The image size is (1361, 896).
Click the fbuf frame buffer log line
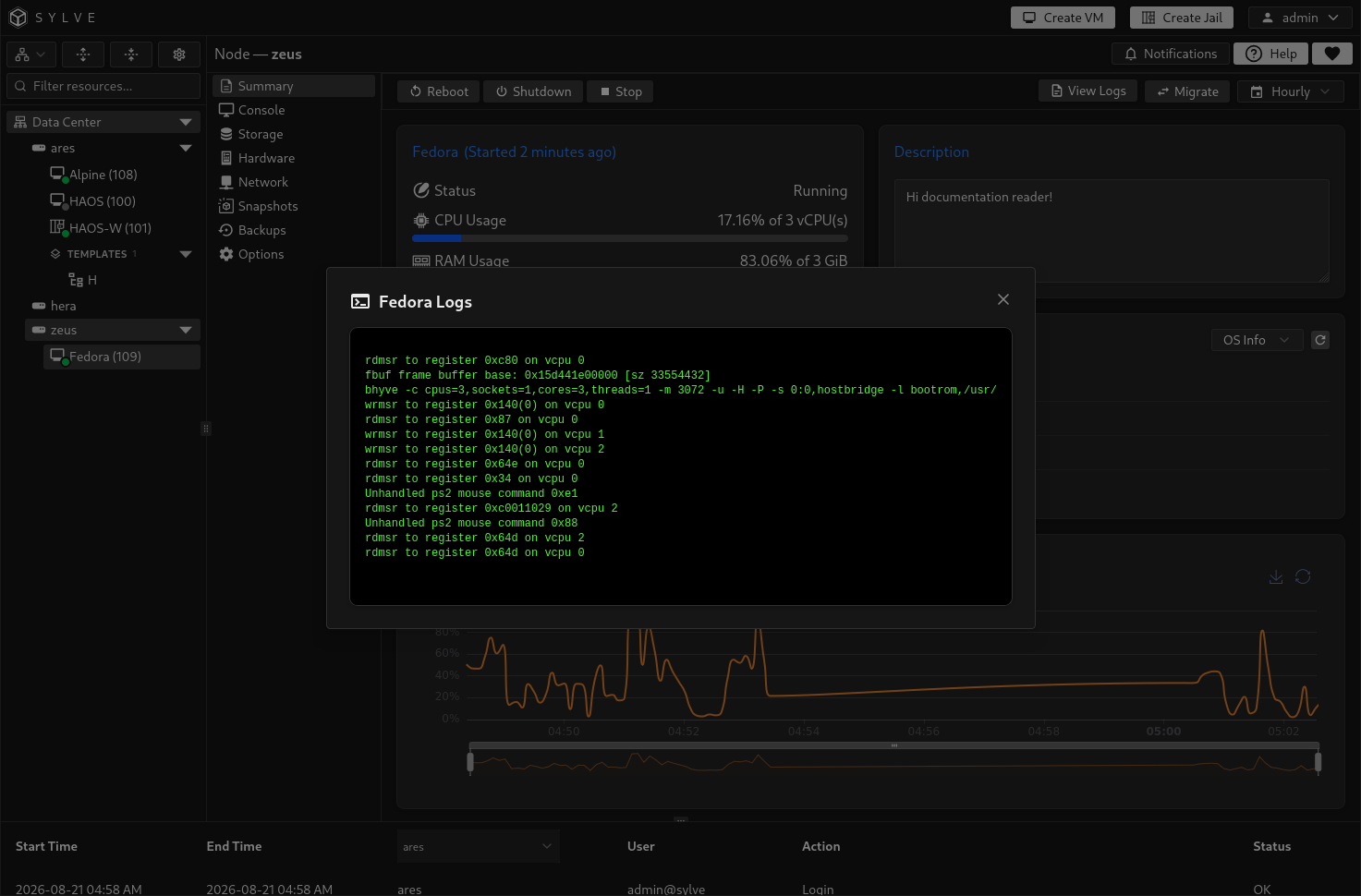(x=538, y=375)
